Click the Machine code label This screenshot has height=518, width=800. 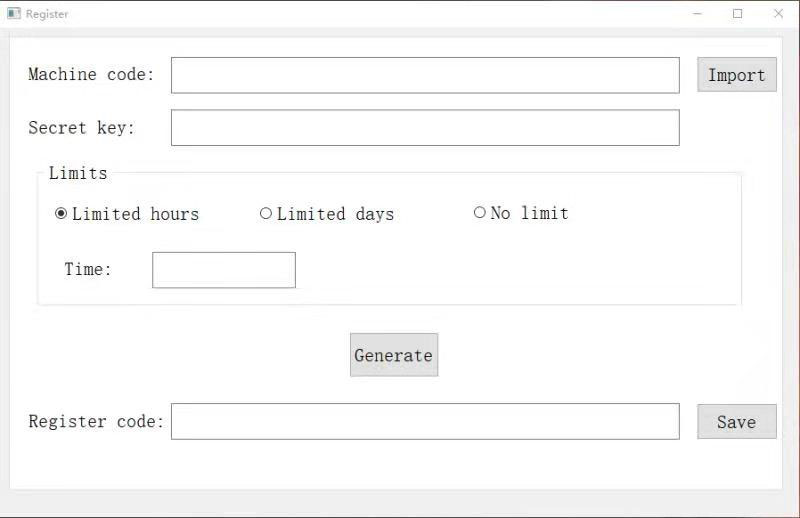[x=91, y=75]
